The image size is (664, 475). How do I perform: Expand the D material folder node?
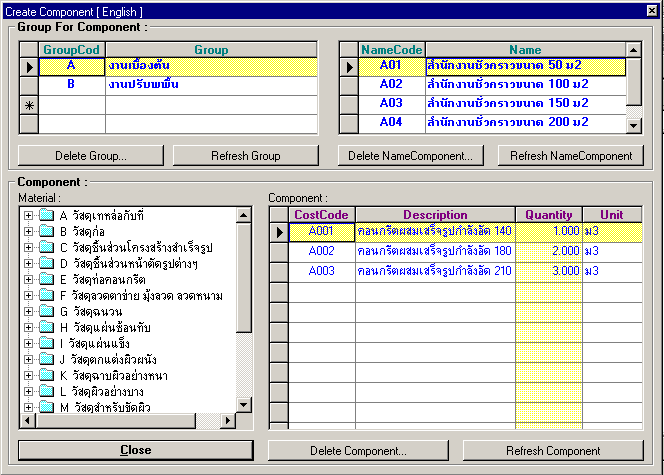tap(28, 263)
